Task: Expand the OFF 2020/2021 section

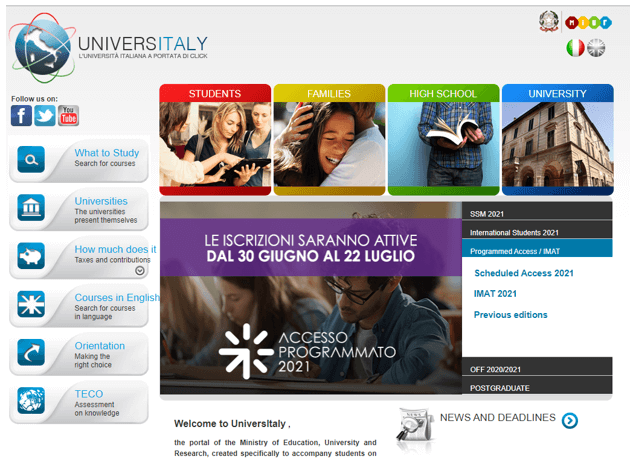Action: tap(537, 367)
